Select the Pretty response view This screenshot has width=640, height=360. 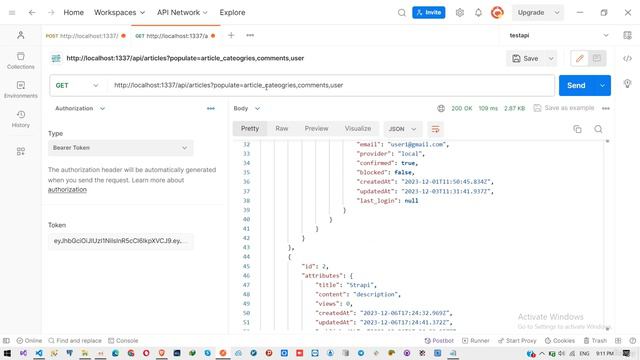point(250,129)
